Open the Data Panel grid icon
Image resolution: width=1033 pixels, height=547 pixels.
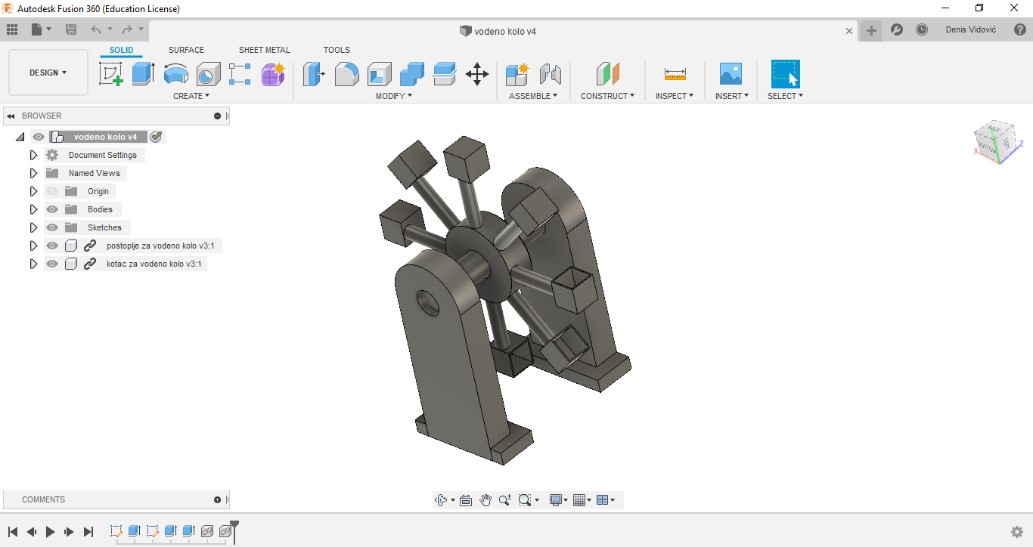(x=12, y=30)
